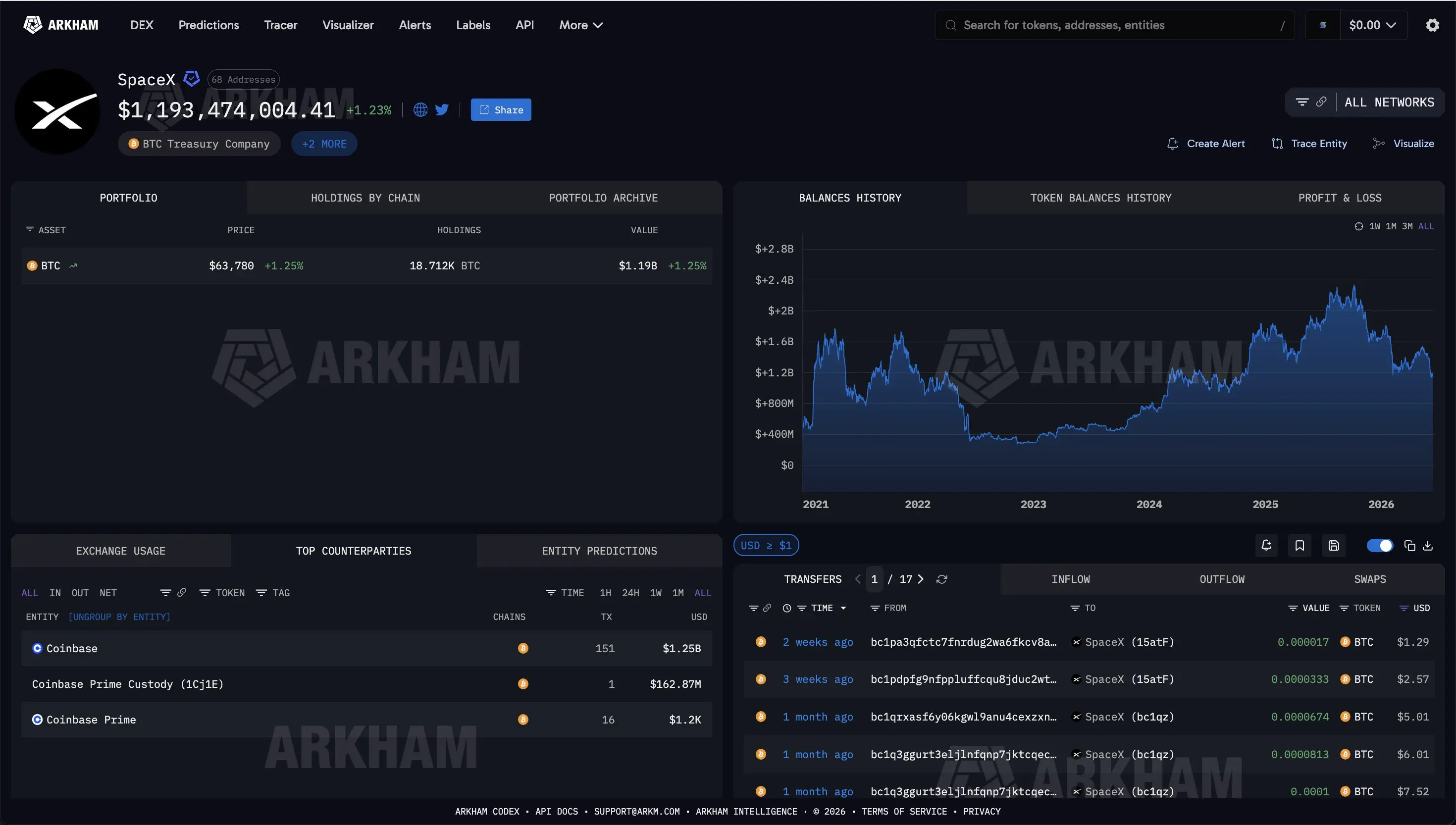Click the network filter icon beside All Networks
The image size is (1456, 825).
tap(1302, 102)
